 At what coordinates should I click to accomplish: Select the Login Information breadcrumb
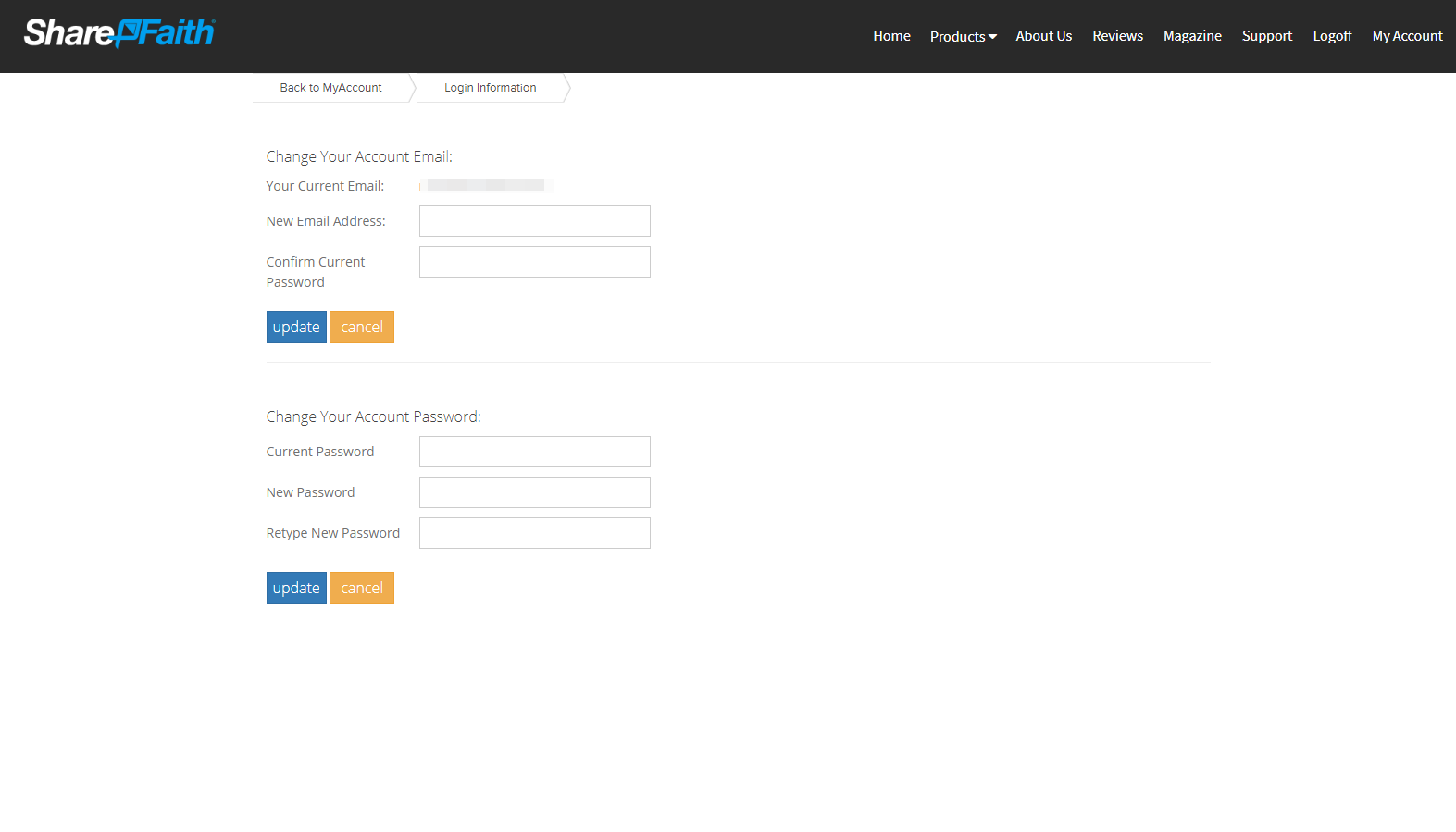coord(490,88)
